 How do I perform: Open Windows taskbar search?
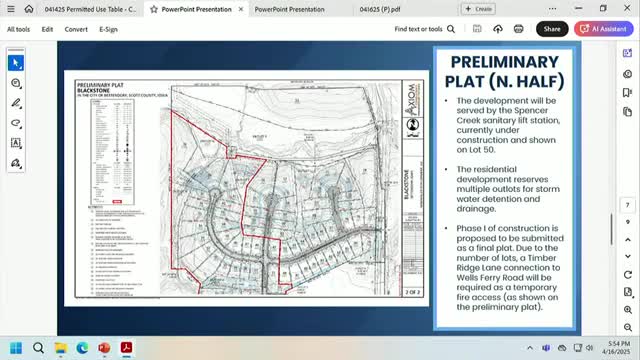coord(38,348)
